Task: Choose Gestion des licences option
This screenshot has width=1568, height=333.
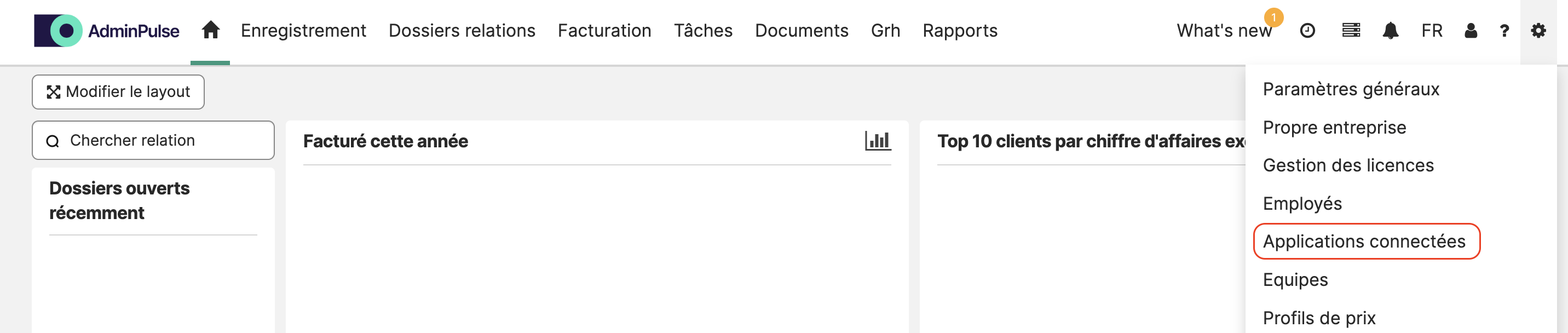Action: click(x=1348, y=165)
